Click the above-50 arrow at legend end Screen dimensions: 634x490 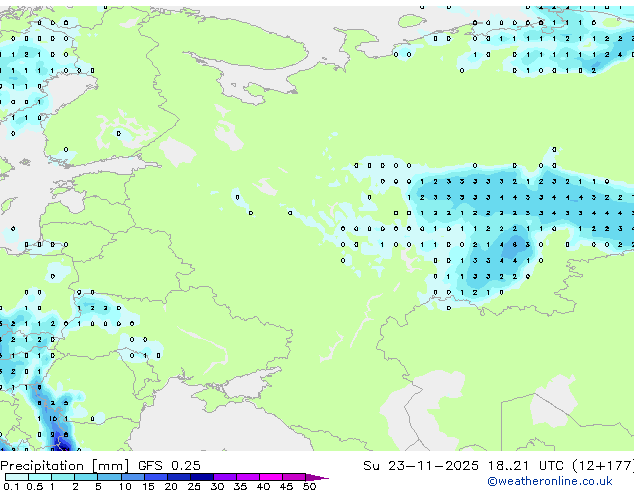316,477
